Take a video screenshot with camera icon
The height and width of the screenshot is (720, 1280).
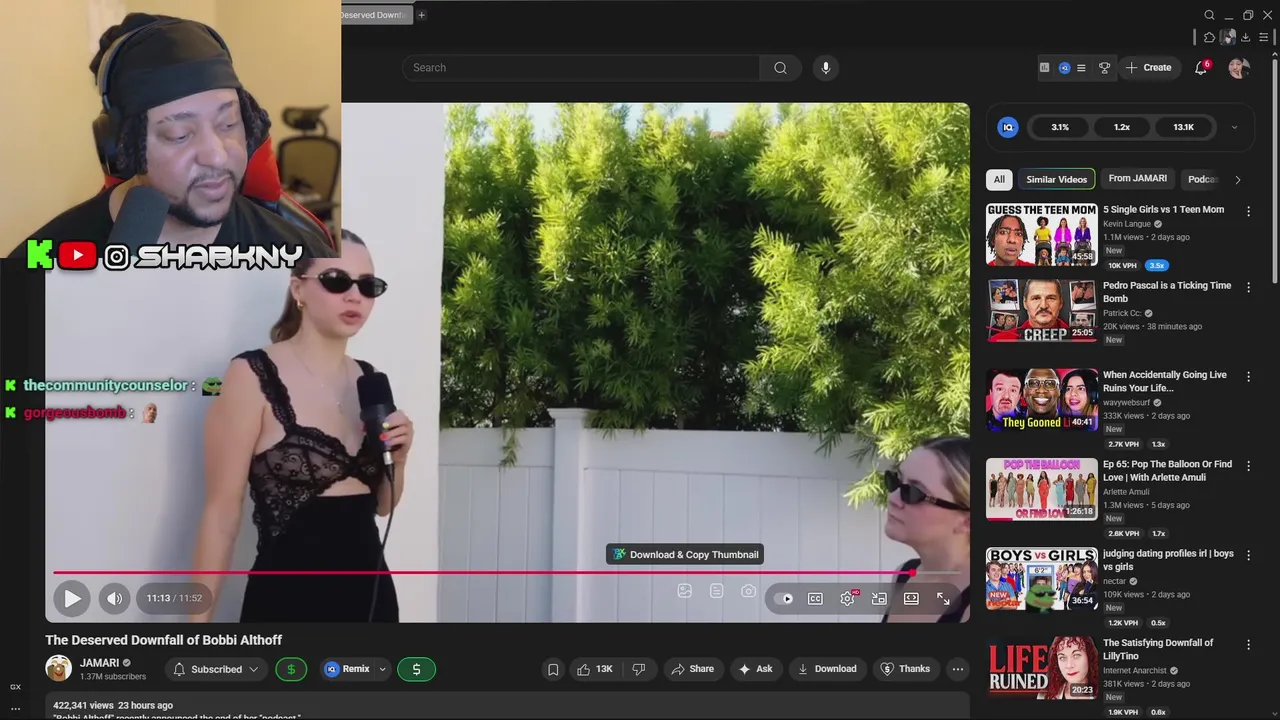pyautogui.click(x=748, y=591)
